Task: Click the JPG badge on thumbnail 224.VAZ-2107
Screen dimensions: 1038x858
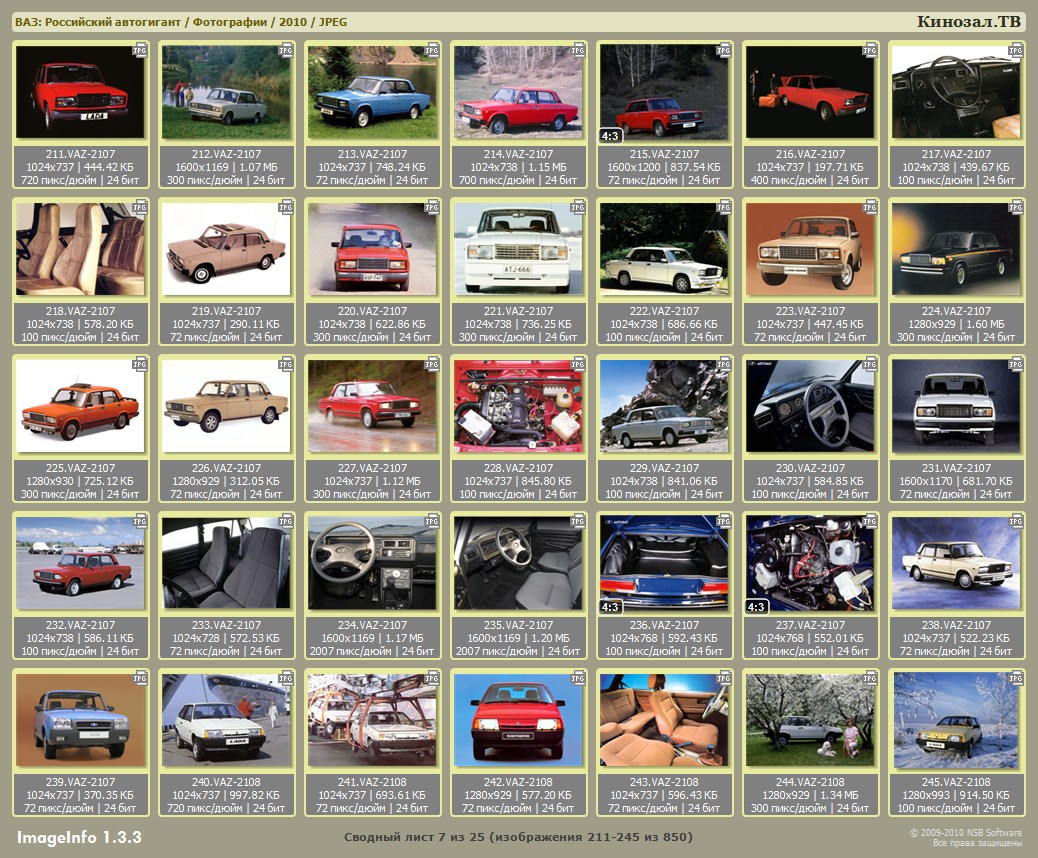Action: tap(1016, 207)
